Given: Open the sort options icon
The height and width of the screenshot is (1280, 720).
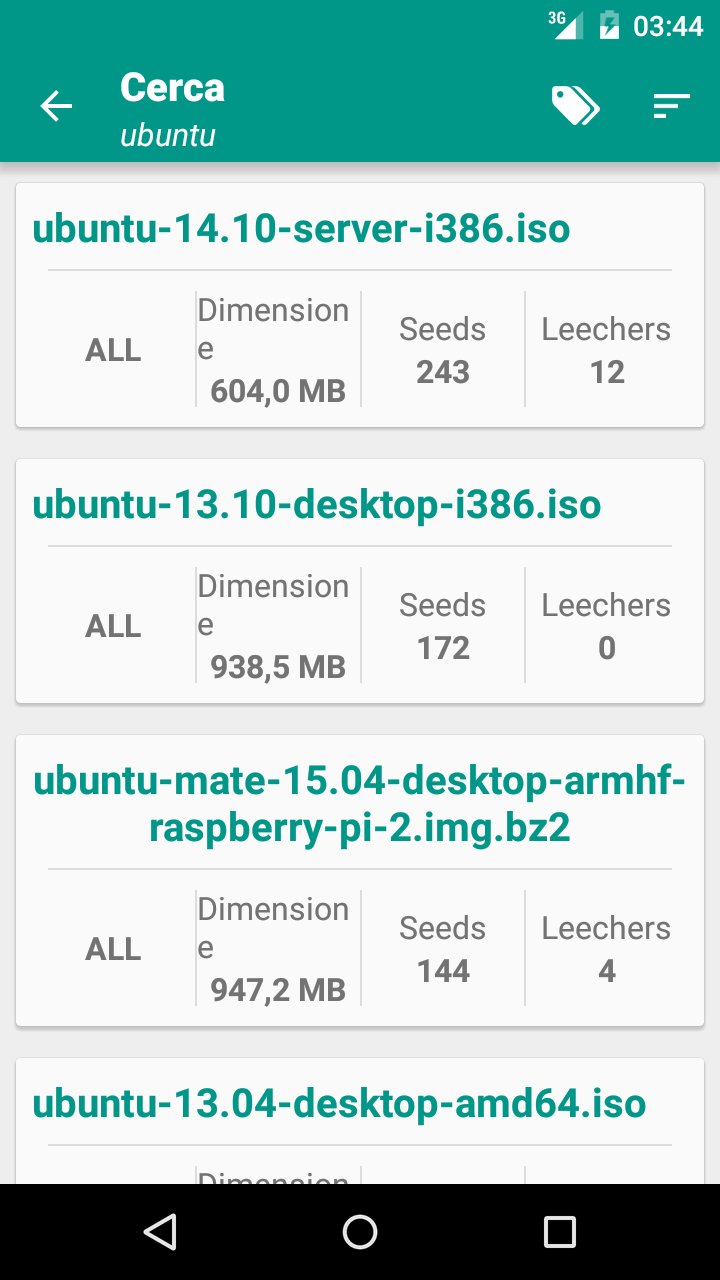Looking at the screenshot, I should (x=672, y=106).
